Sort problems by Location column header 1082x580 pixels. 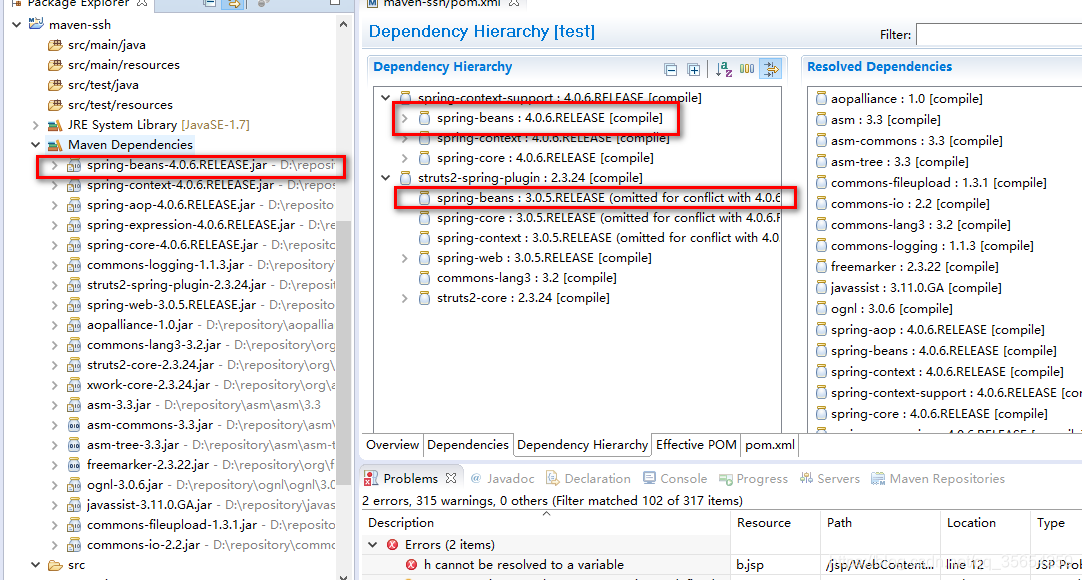click(x=985, y=523)
